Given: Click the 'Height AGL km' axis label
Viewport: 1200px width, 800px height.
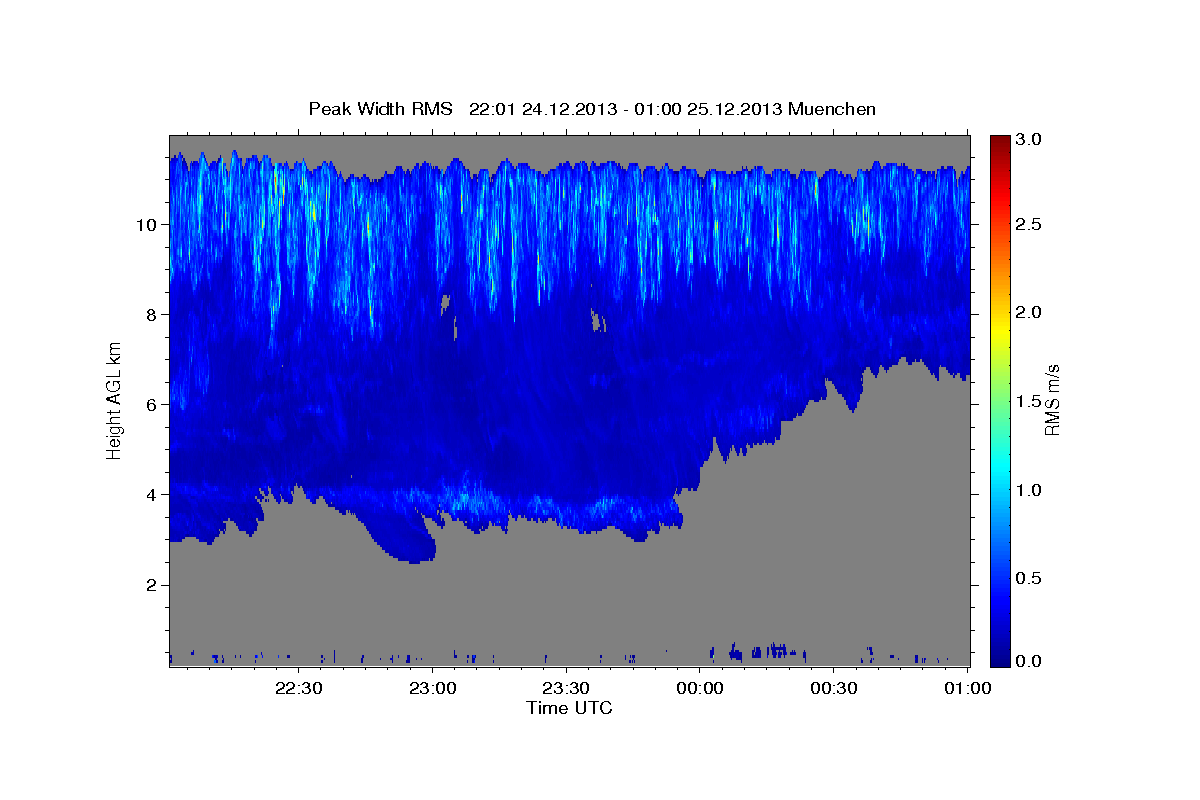Looking at the screenshot, I should pyautogui.click(x=115, y=399).
